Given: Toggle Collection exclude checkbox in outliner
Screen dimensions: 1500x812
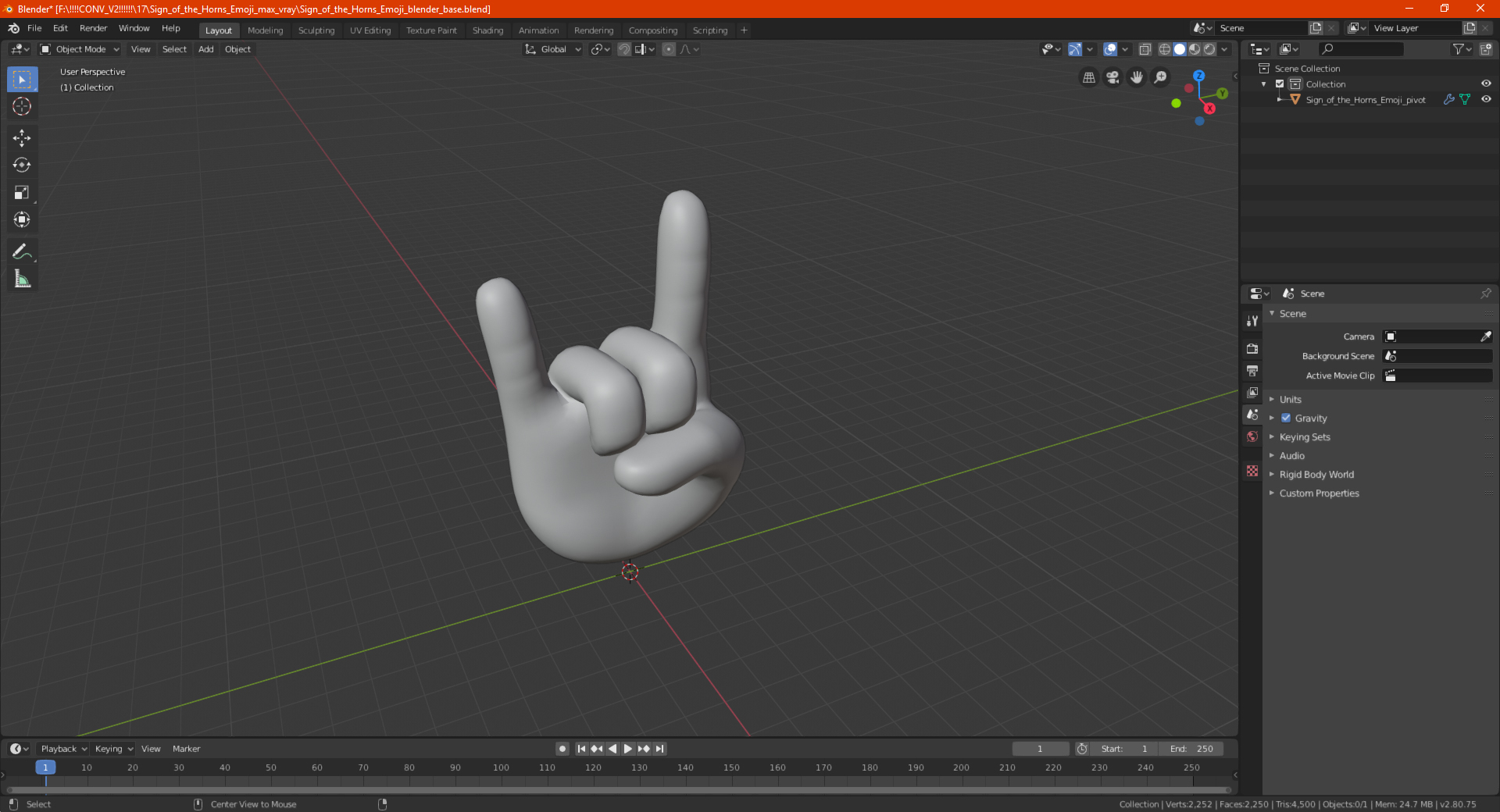Looking at the screenshot, I should point(1280,84).
